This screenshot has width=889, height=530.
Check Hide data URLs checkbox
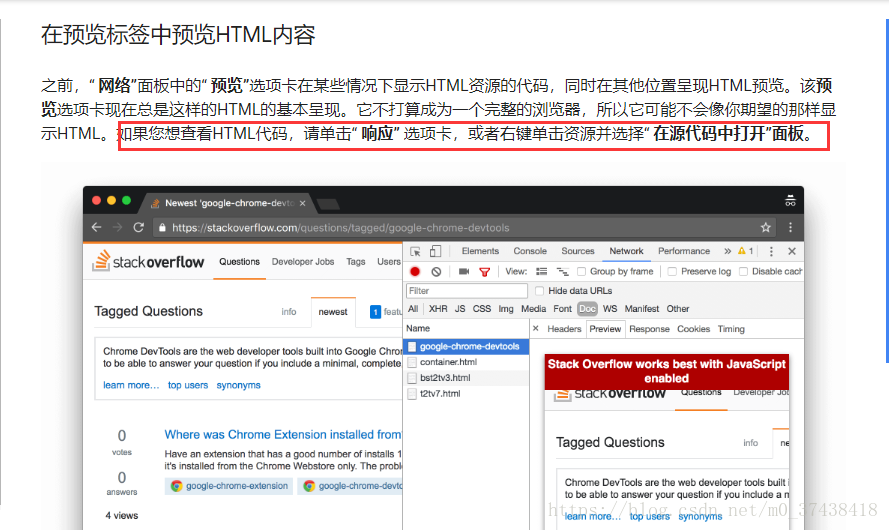(x=539, y=291)
